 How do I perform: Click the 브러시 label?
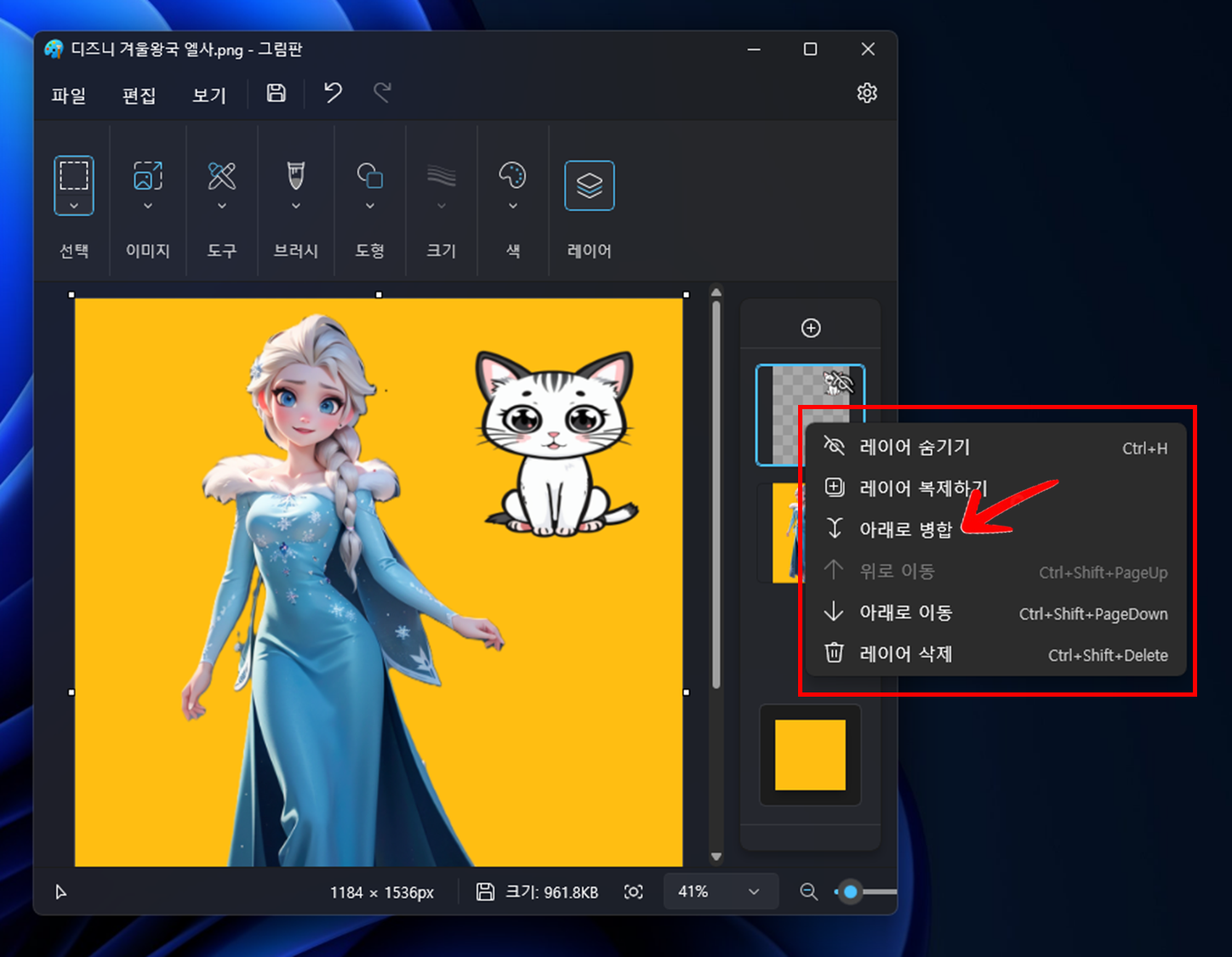coord(295,251)
